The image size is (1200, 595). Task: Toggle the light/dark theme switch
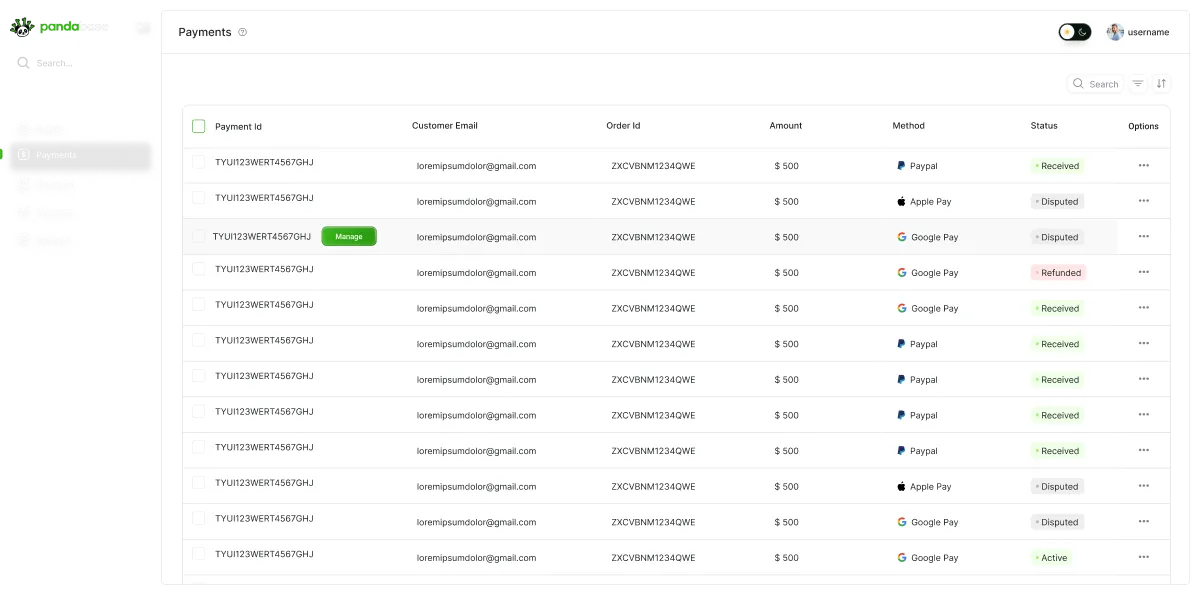[1075, 32]
